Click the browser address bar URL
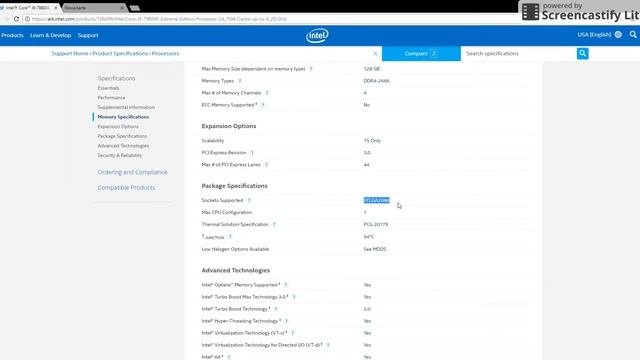 pyautogui.click(x=159, y=19)
